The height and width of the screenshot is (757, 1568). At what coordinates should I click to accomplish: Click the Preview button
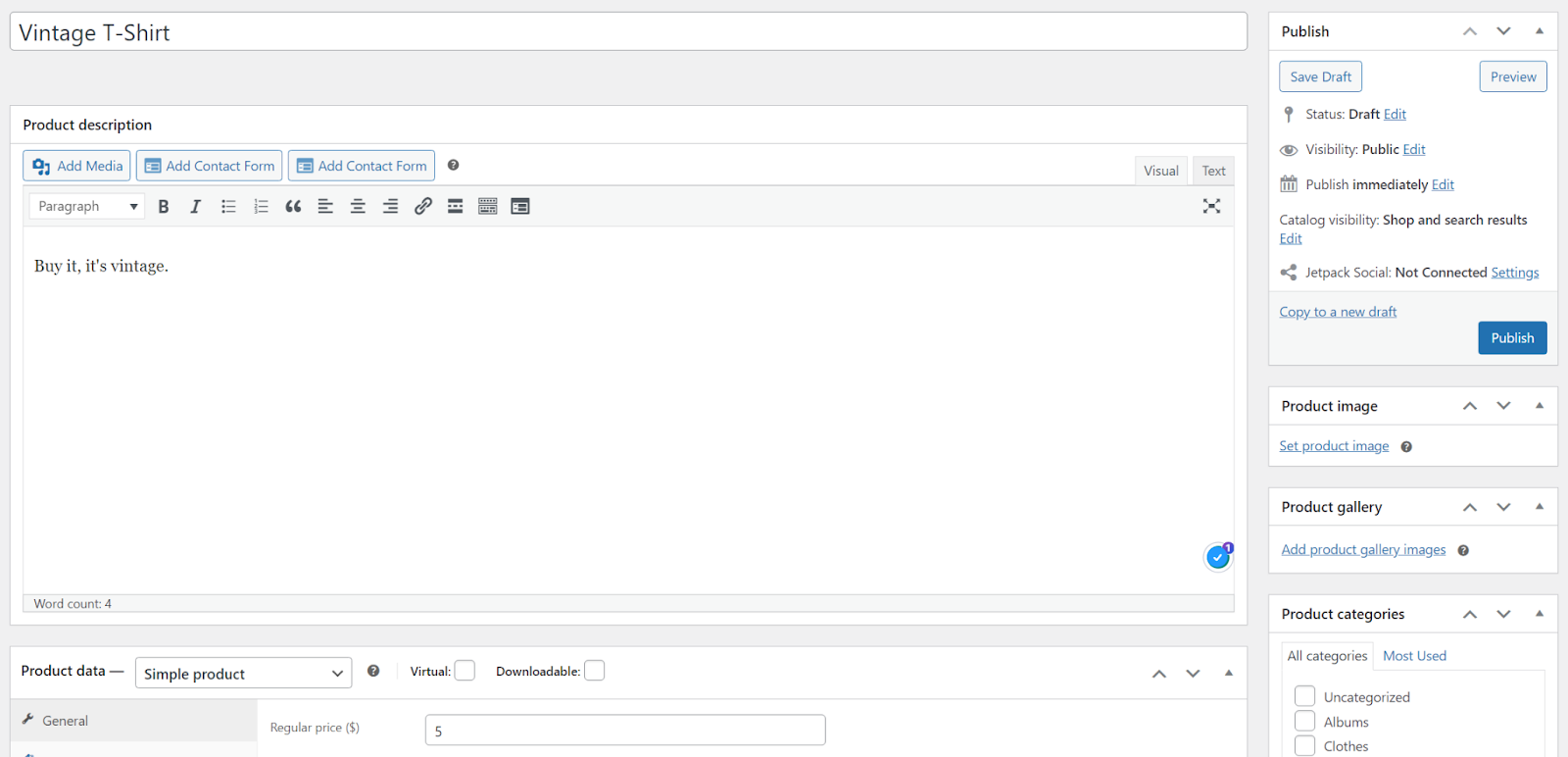click(x=1513, y=76)
